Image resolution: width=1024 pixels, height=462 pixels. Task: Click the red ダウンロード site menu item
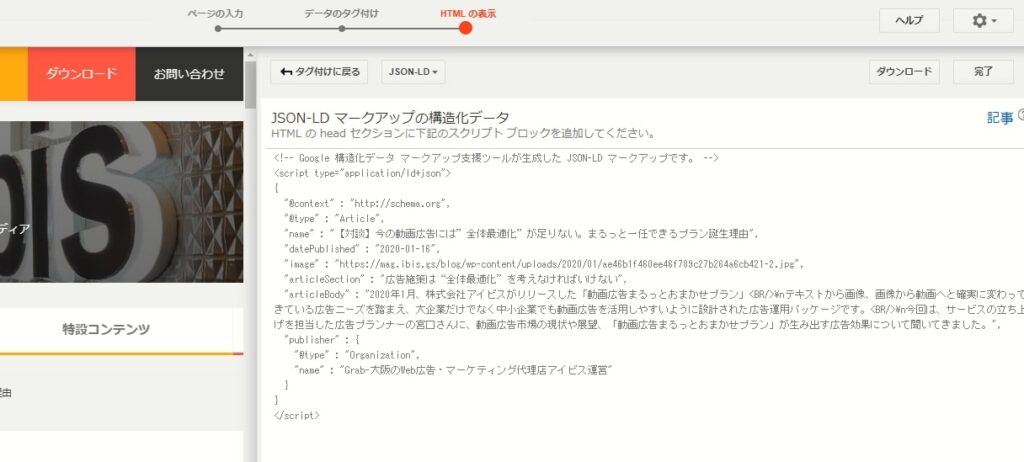82,74
